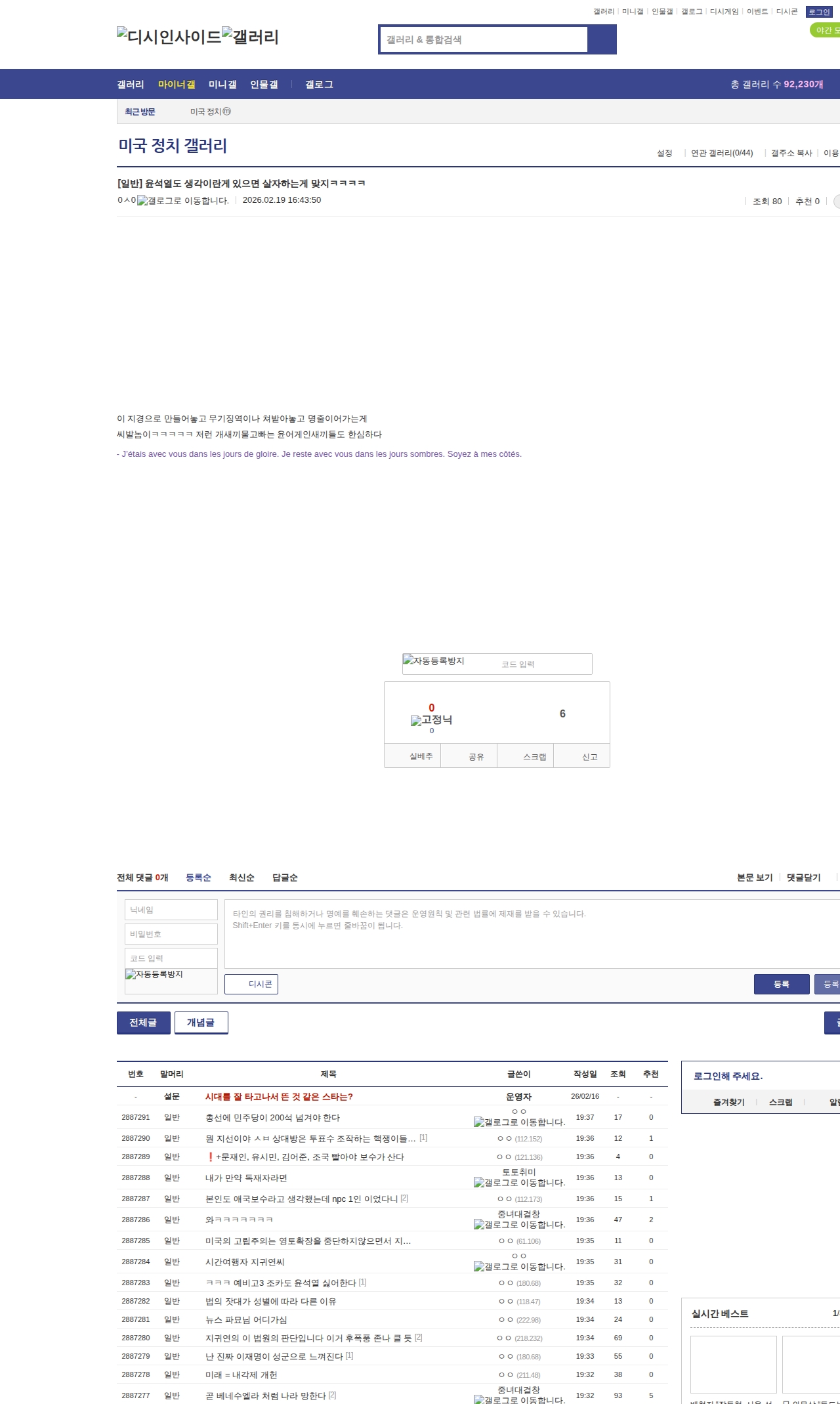
Task: Click the blue search button beside the search box
Action: point(602,39)
